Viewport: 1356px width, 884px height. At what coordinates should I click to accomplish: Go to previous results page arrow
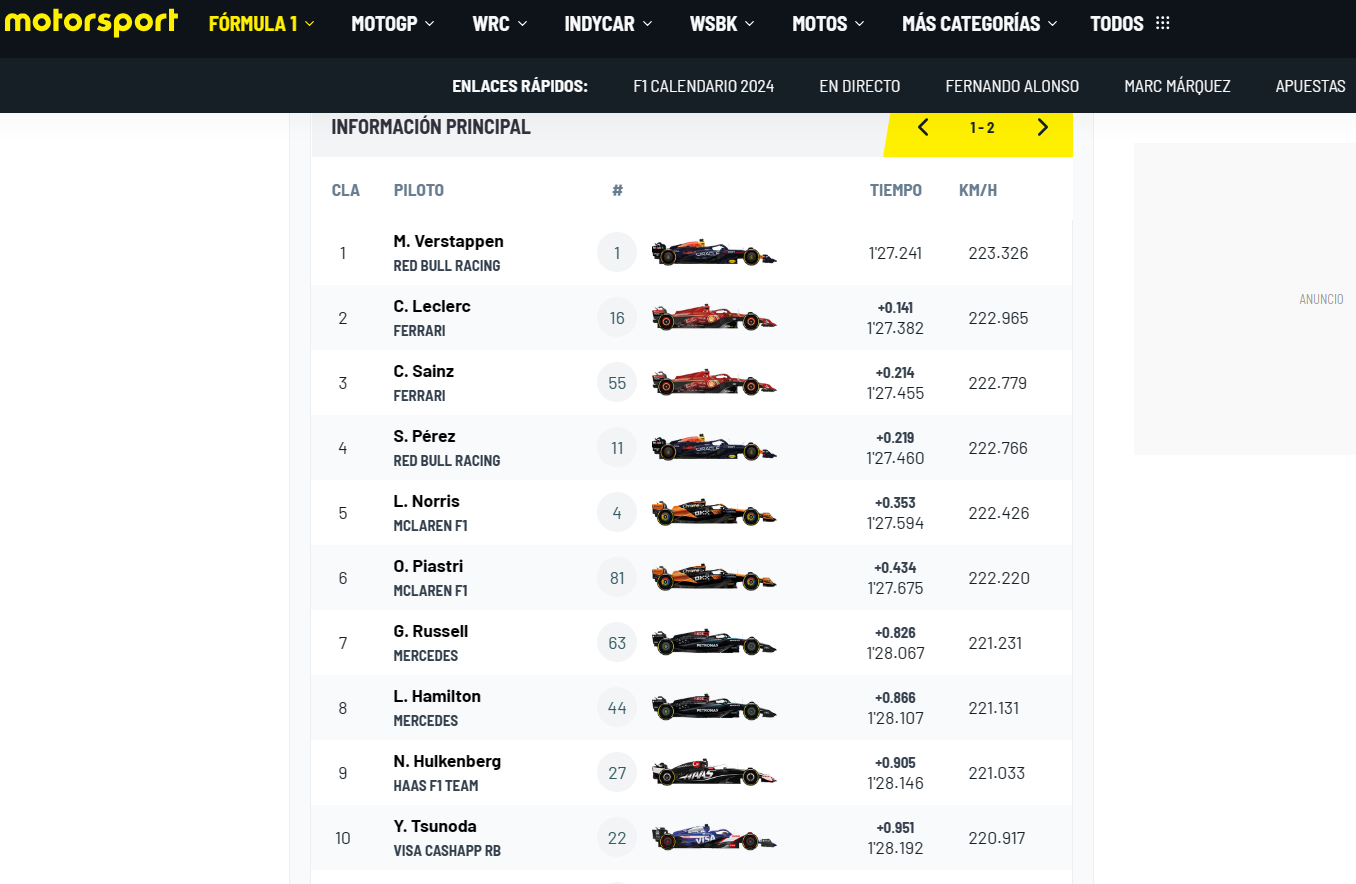(x=923, y=127)
